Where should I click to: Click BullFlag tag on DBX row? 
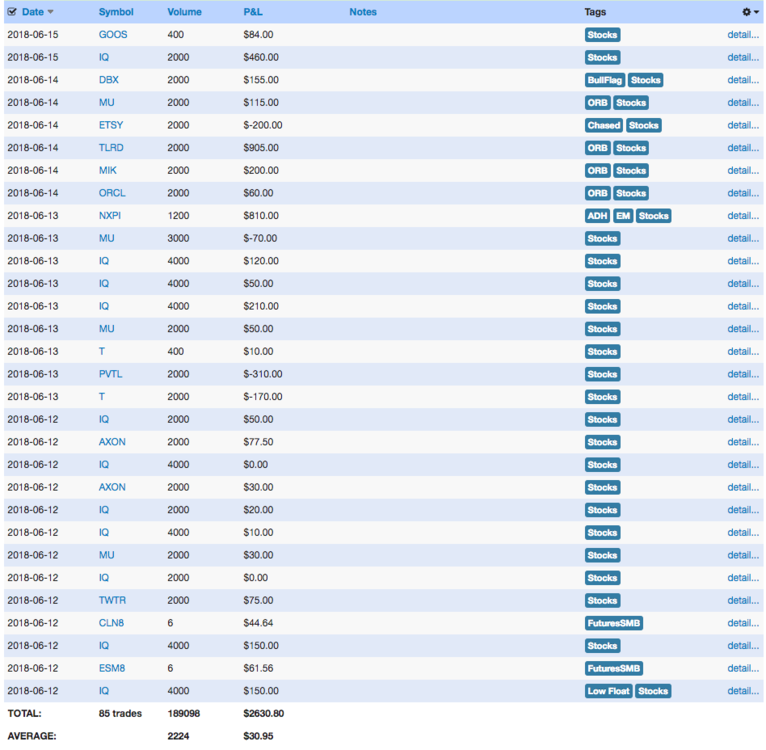coord(604,80)
